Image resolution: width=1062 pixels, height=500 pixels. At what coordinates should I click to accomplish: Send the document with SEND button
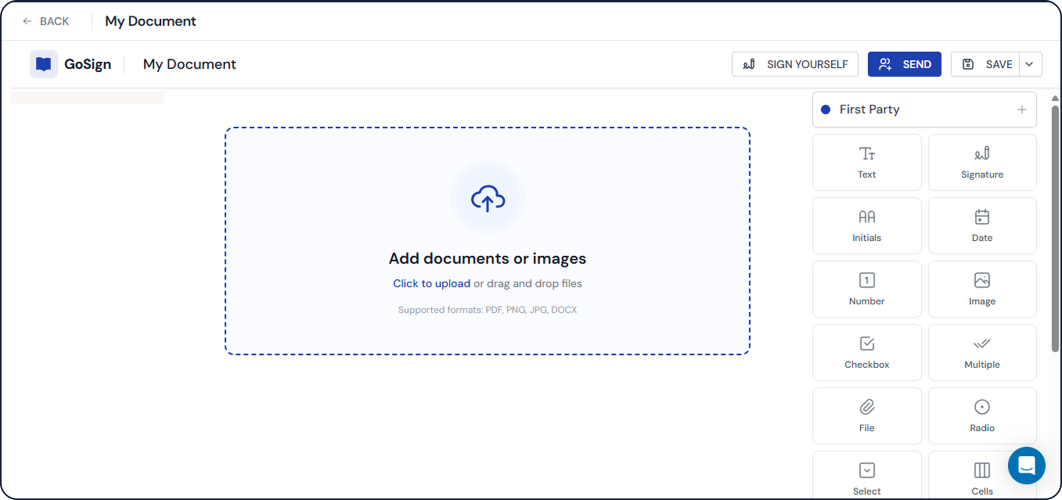click(x=904, y=64)
